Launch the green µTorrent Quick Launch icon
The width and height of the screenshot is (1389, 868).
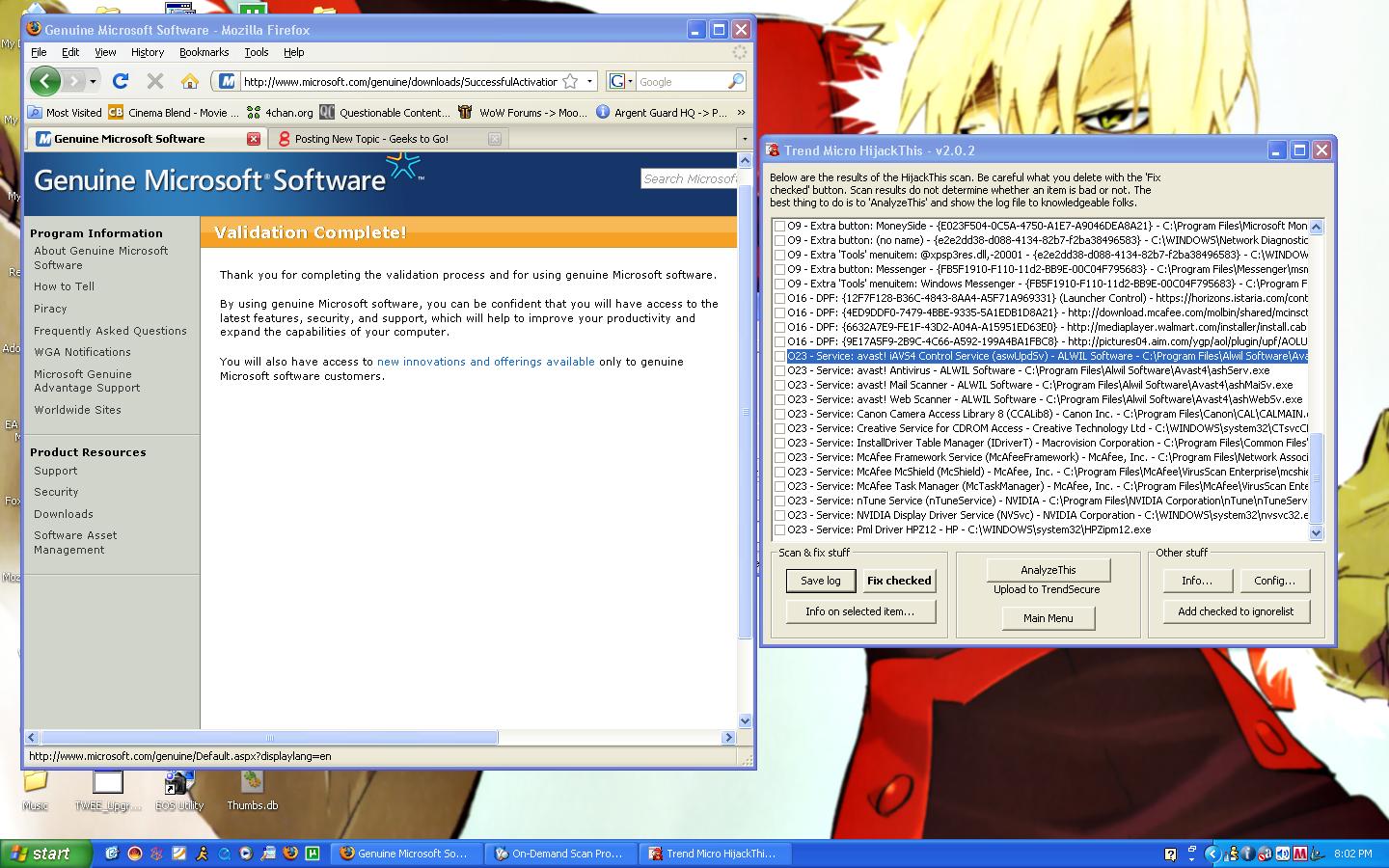[x=313, y=854]
